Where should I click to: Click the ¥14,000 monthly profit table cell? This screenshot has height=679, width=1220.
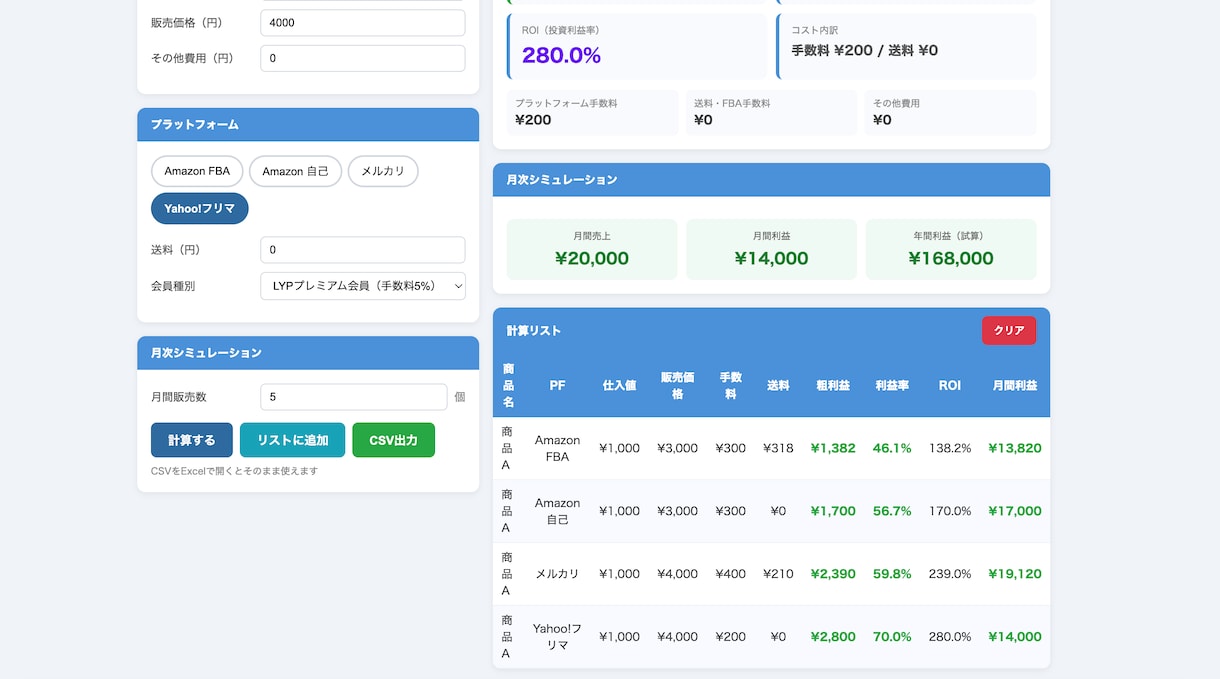click(1015, 637)
